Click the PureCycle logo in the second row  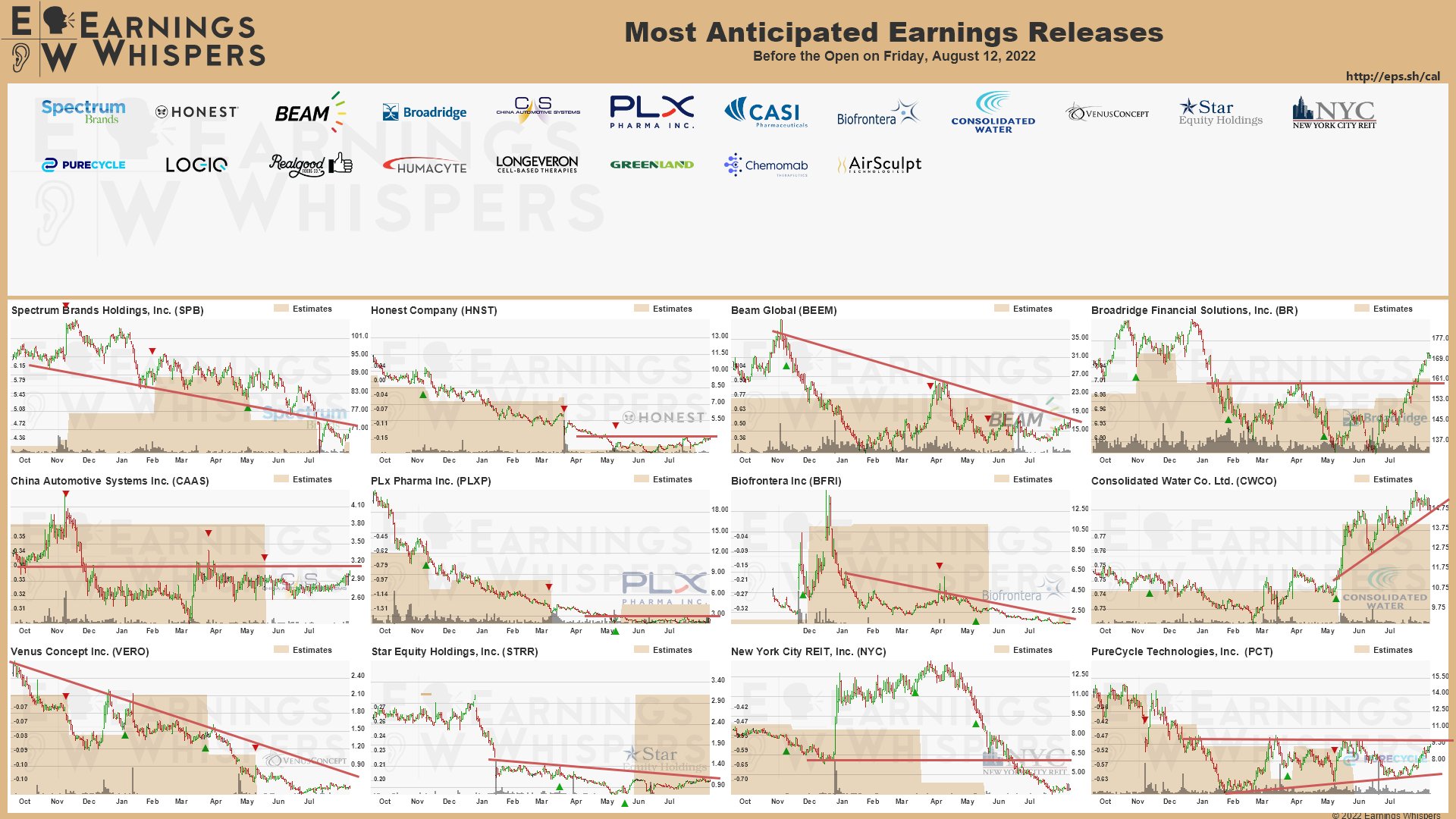click(83, 165)
